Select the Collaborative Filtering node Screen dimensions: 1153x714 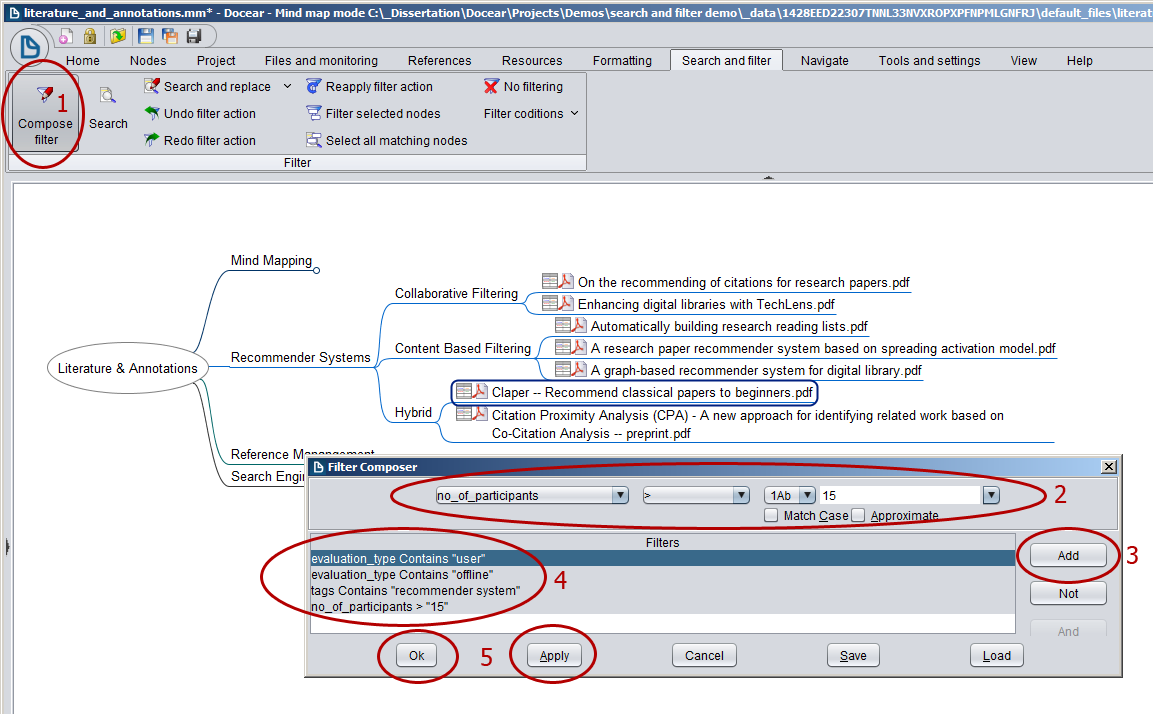(456, 293)
